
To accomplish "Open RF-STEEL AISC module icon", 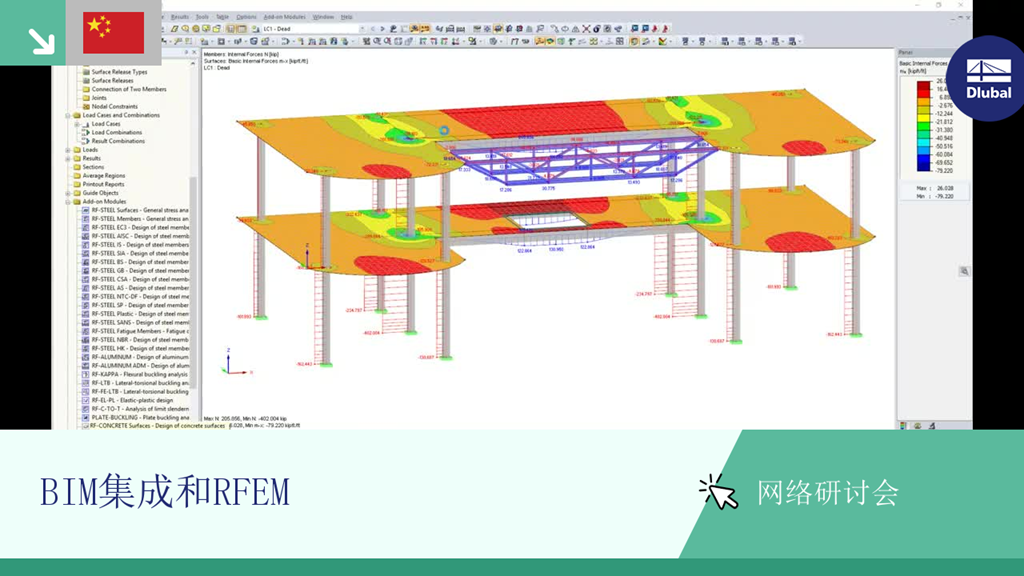I will click(x=86, y=236).
